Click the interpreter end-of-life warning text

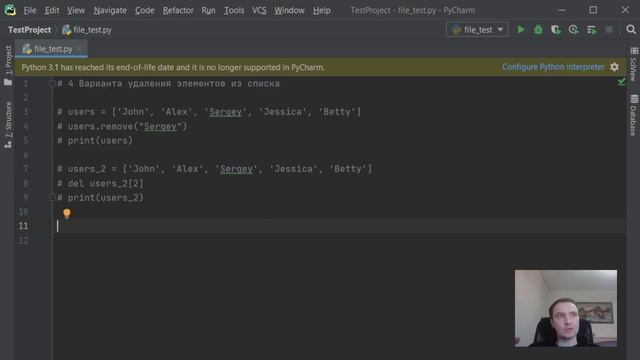click(173, 67)
